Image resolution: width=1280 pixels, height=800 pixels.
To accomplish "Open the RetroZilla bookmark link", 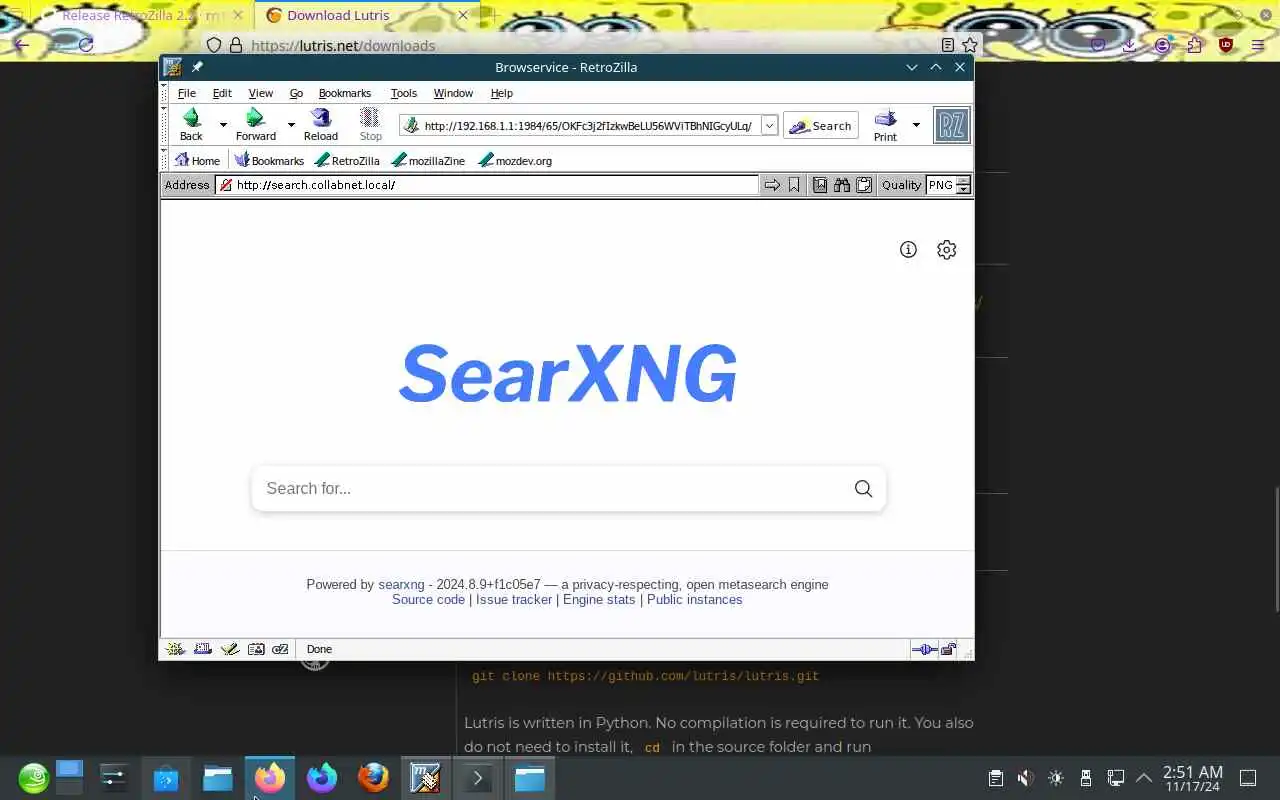I will click(x=347, y=160).
